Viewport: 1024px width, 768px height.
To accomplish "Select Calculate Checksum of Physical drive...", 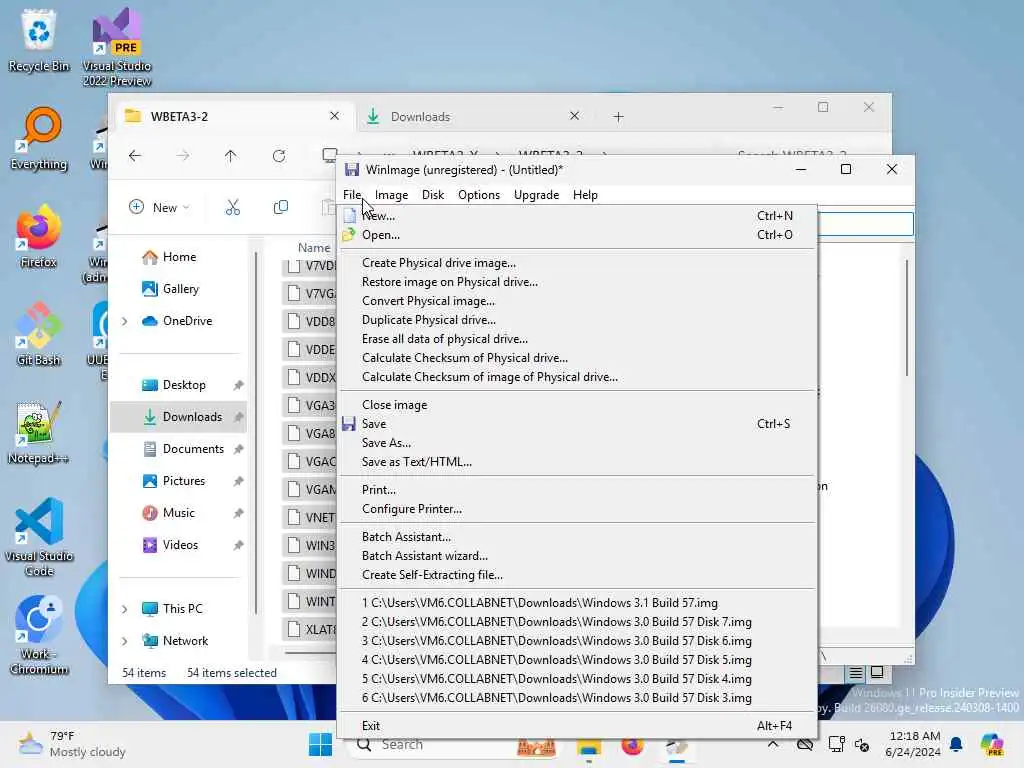I will point(577,357).
